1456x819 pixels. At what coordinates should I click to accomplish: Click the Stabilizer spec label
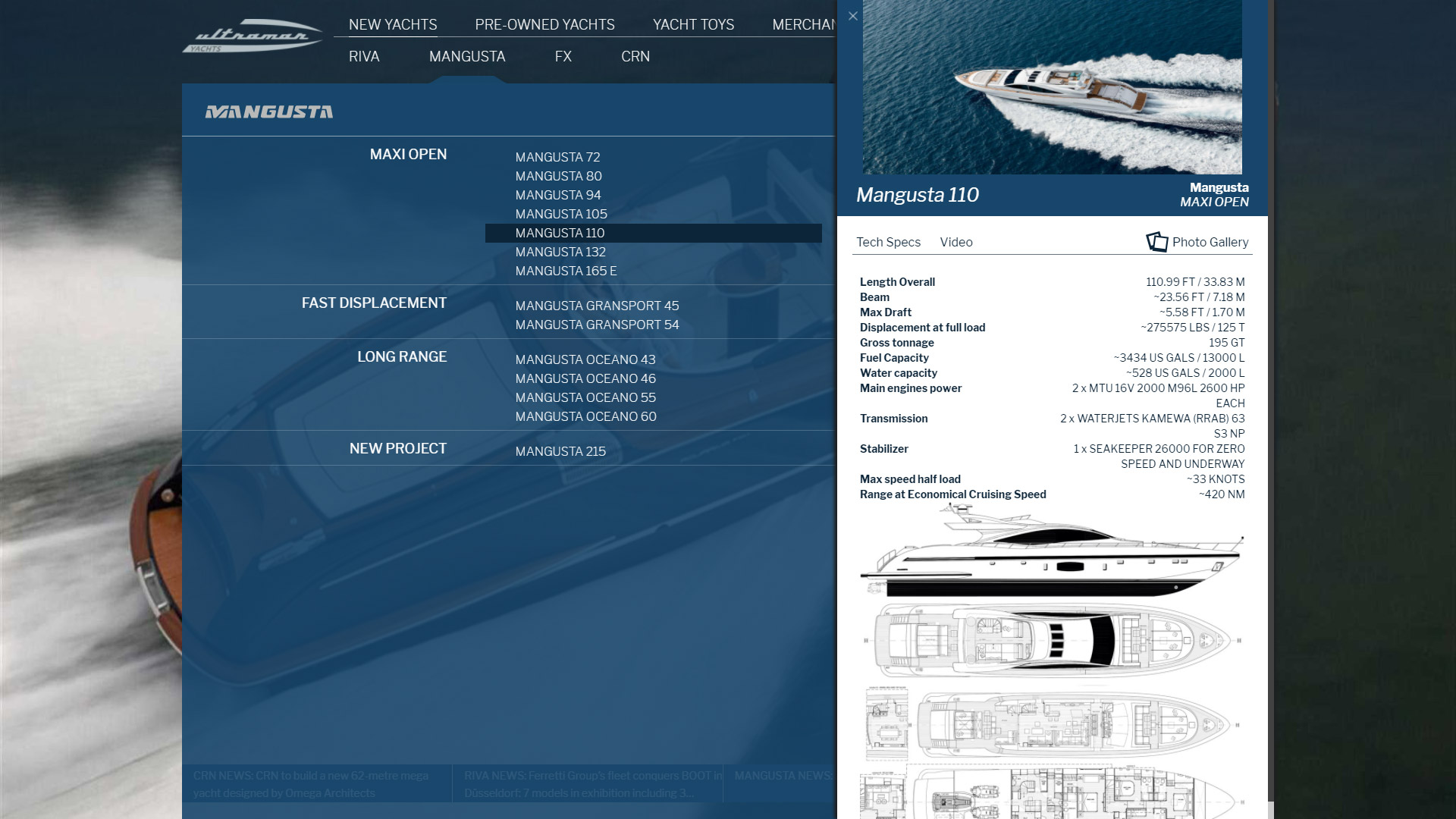point(884,449)
